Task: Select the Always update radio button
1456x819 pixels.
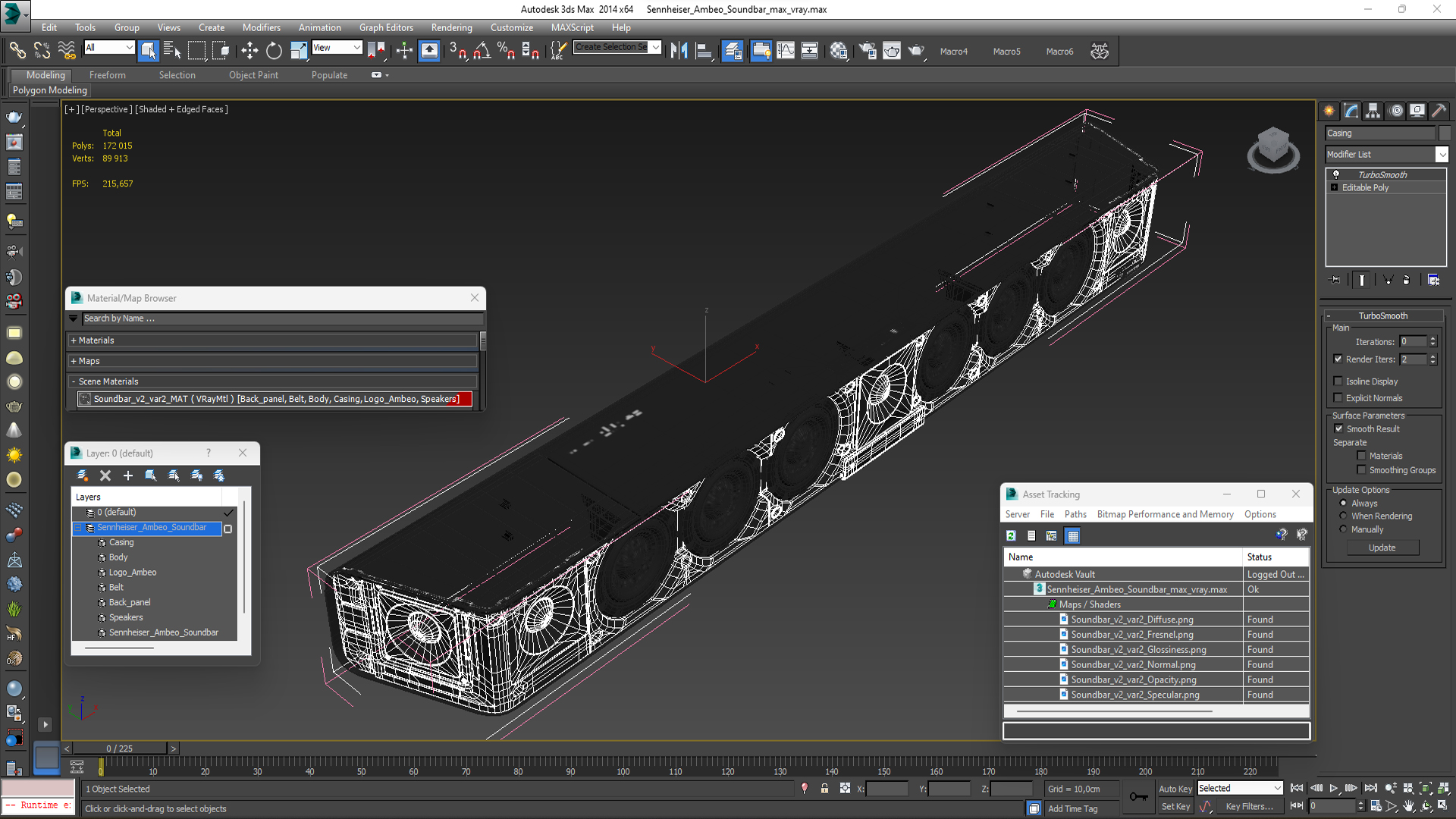Action: (x=1343, y=504)
